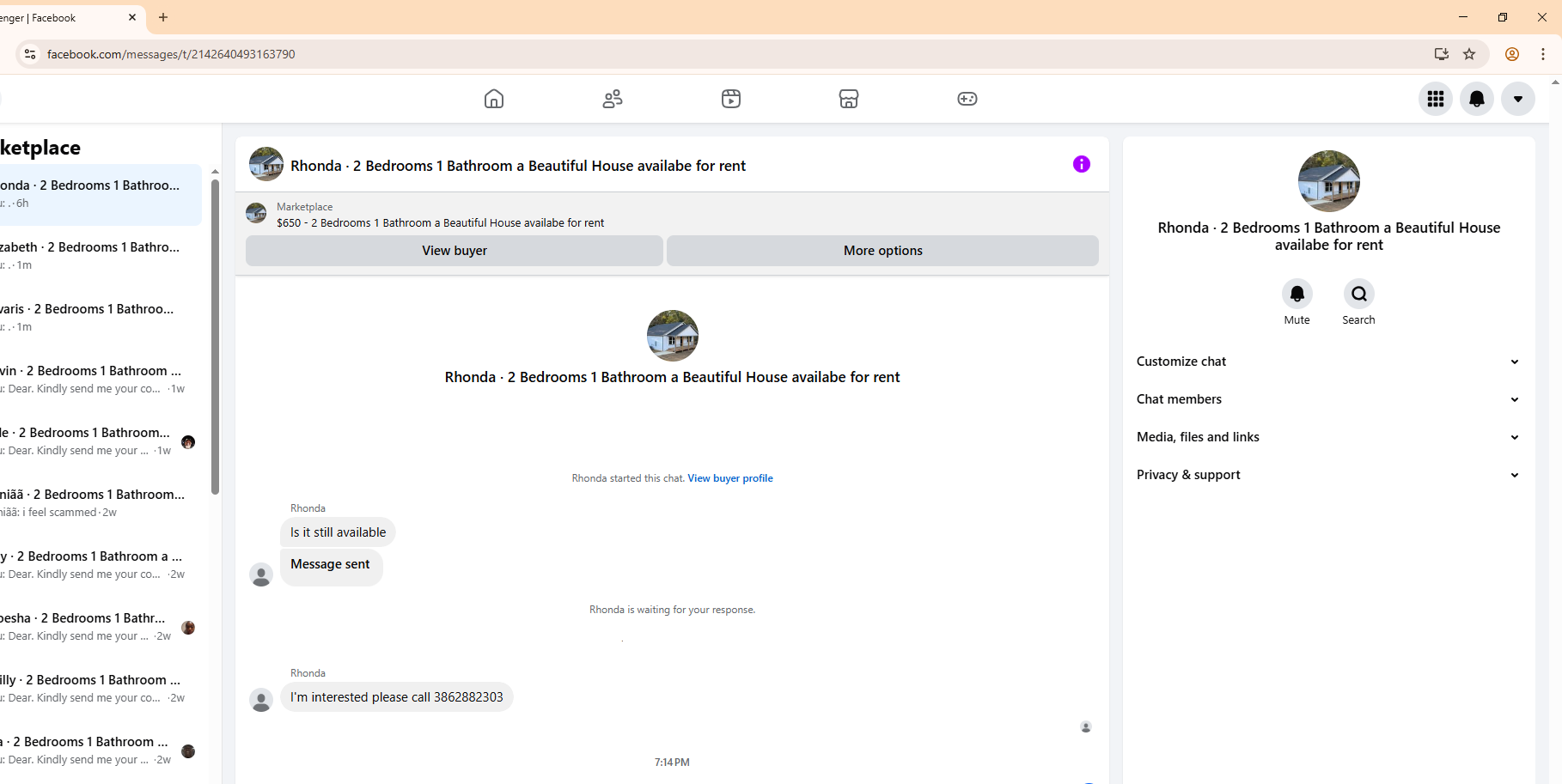This screenshot has width=1562, height=784.
Task: Open Chrome three-dot menu
Action: tap(1543, 54)
